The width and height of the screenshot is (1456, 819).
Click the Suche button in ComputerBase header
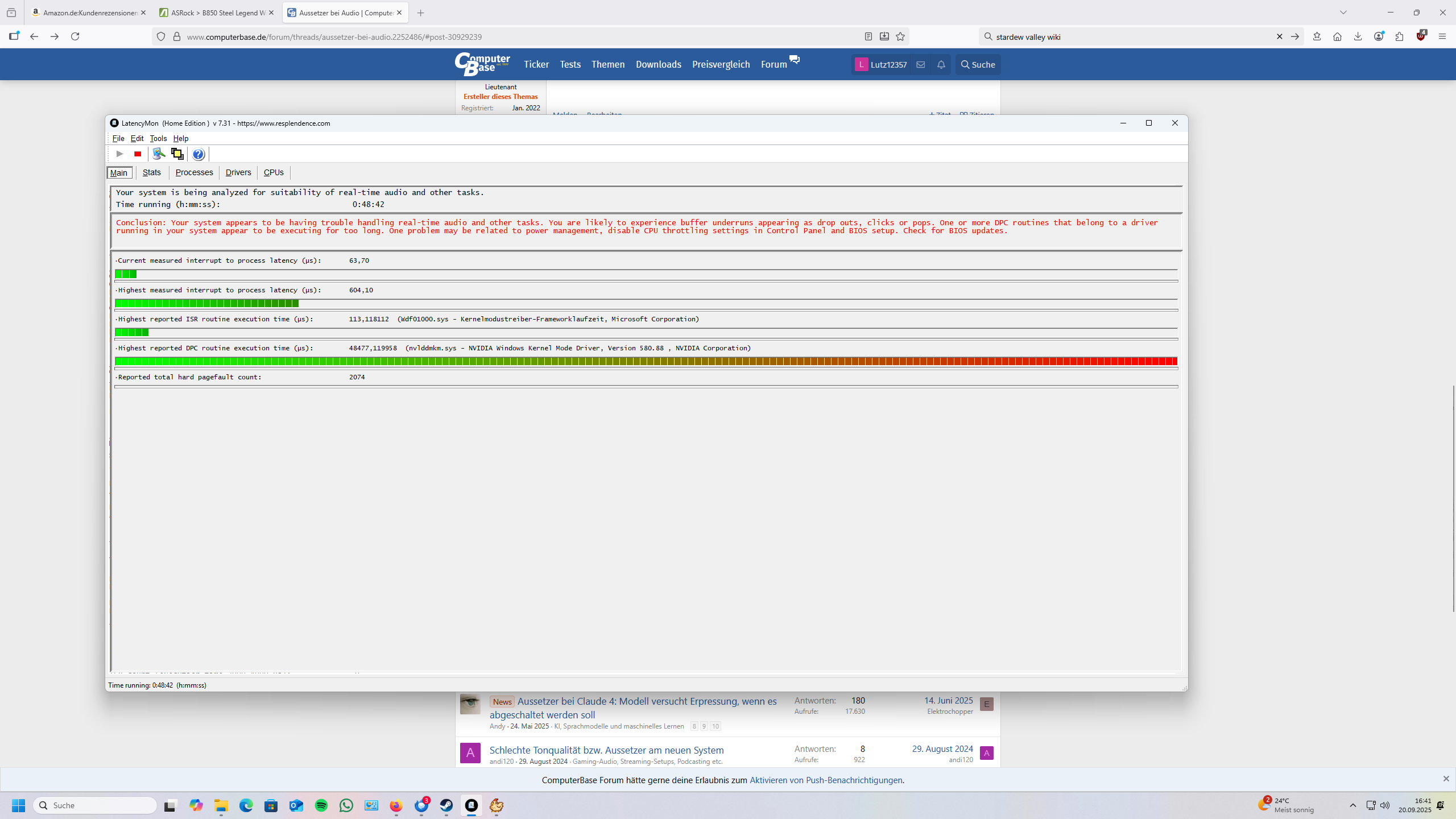pyautogui.click(x=978, y=65)
